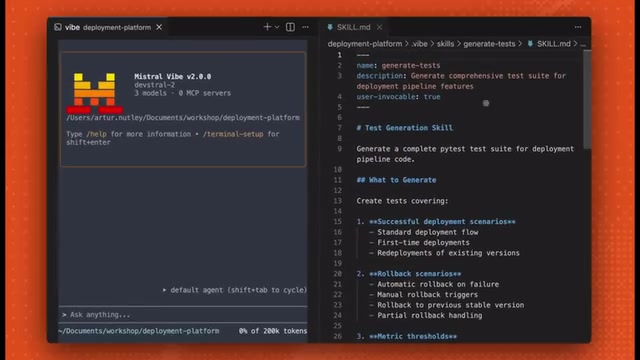Click 'name: generate-tests' line
This screenshot has height=360, width=640.
pyautogui.click(x=398, y=65)
